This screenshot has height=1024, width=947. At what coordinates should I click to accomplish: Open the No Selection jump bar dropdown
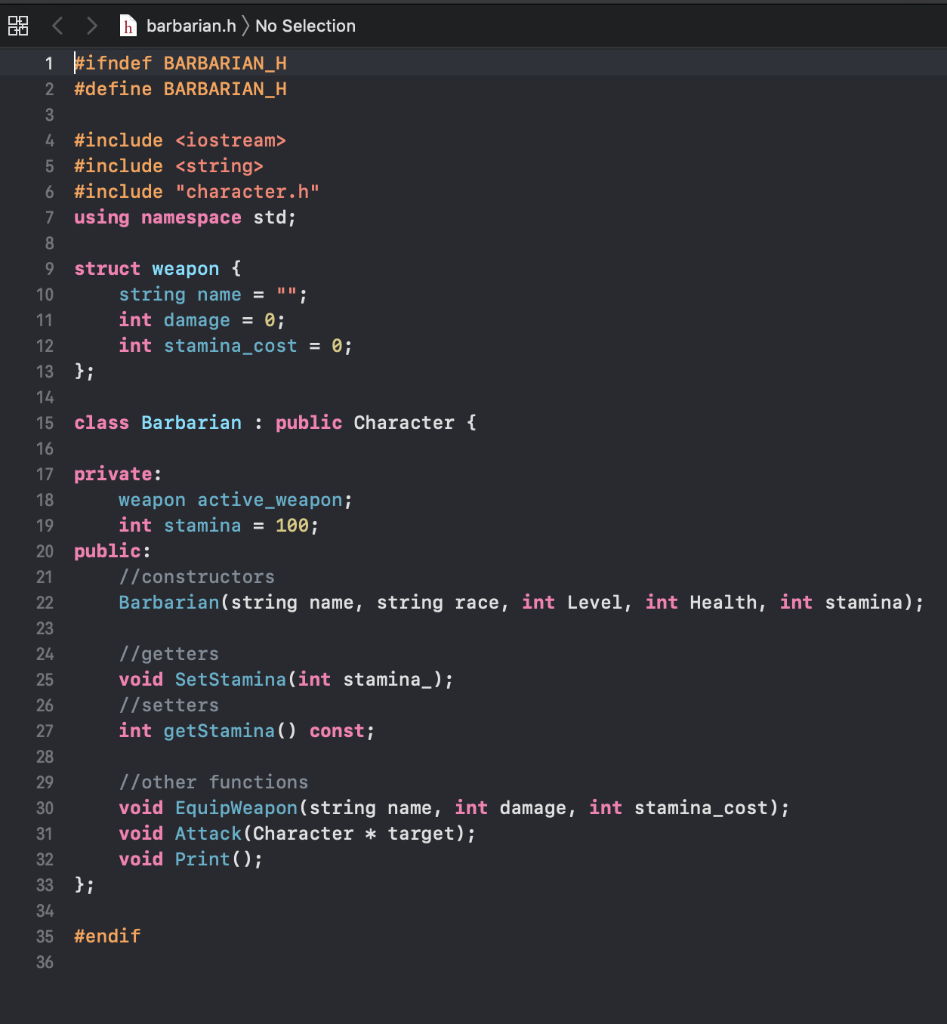click(x=305, y=25)
